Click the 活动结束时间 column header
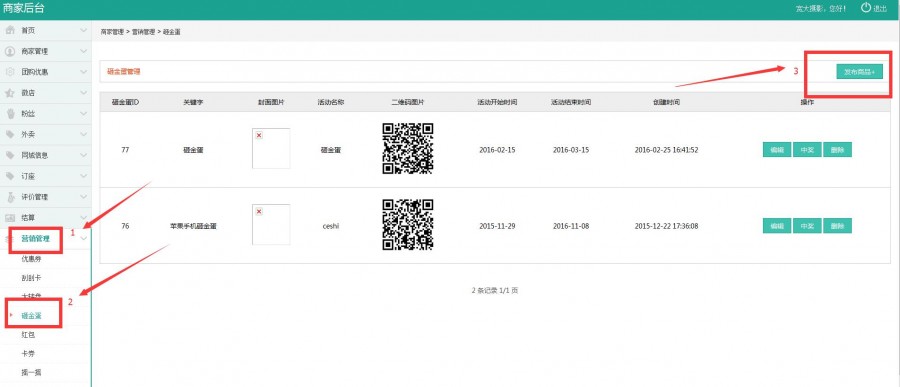The height and width of the screenshot is (387, 900). 571,102
